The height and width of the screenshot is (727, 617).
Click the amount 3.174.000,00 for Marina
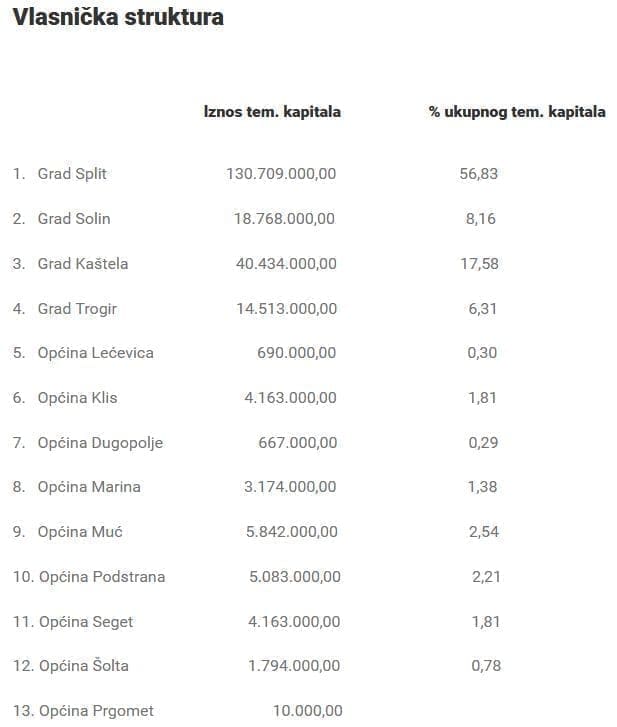pos(291,487)
